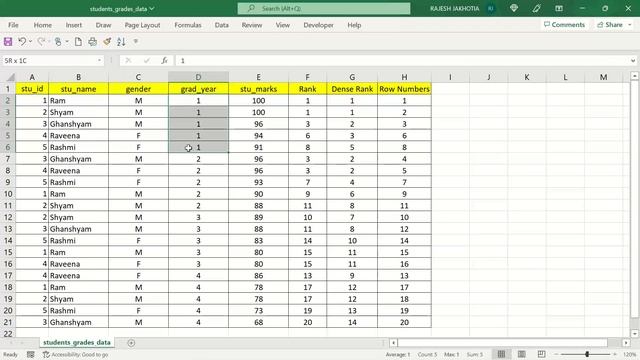
Task: Click the Select All corner triangle
Action: (11, 77)
